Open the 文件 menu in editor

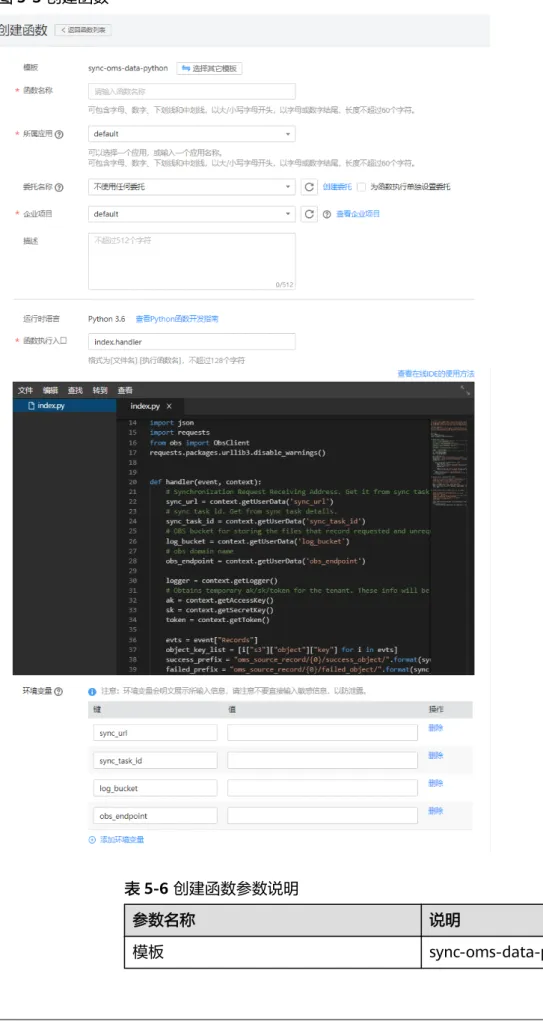[25, 390]
